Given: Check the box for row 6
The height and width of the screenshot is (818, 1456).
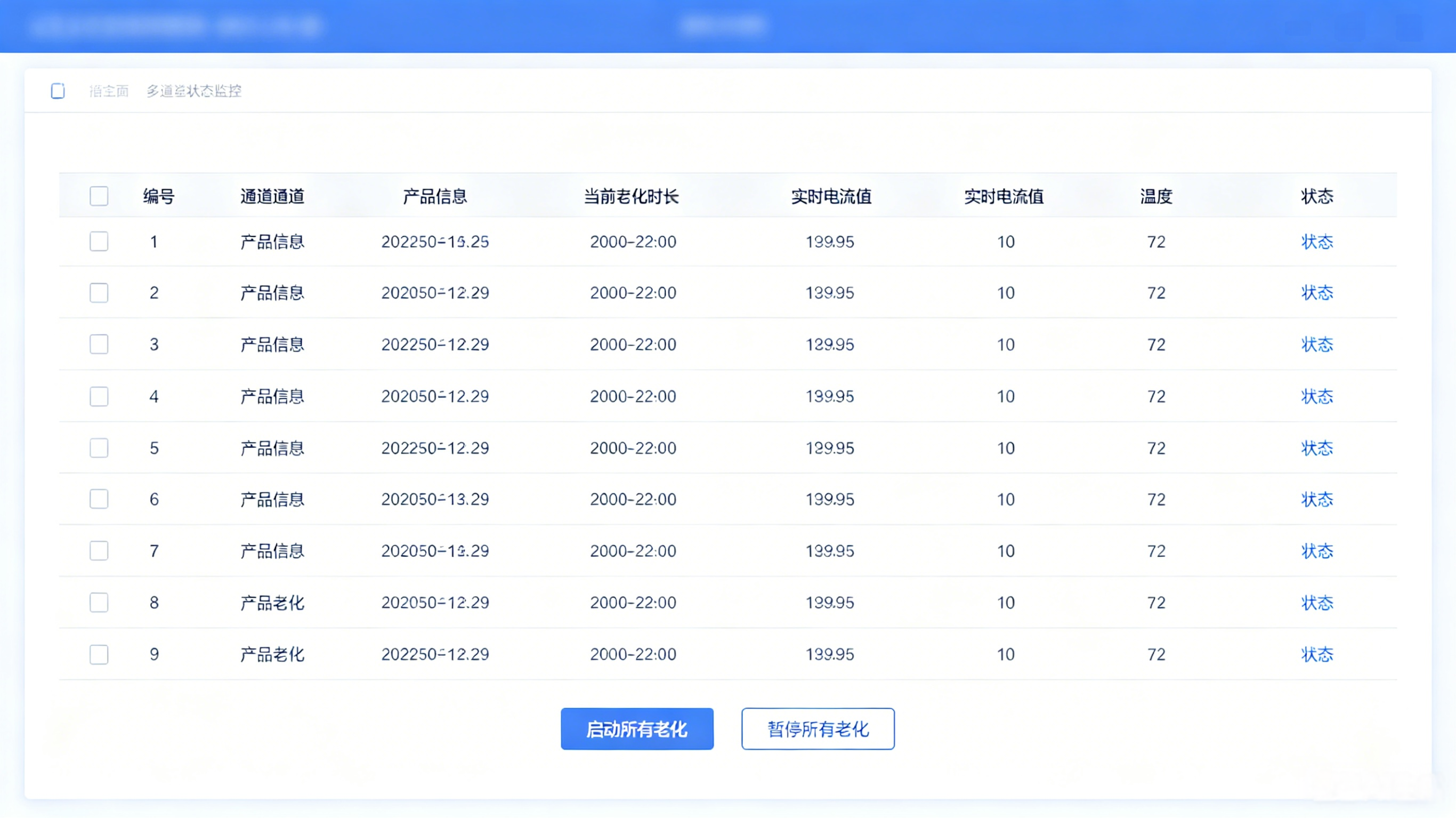Looking at the screenshot, I should coord(99,500).
